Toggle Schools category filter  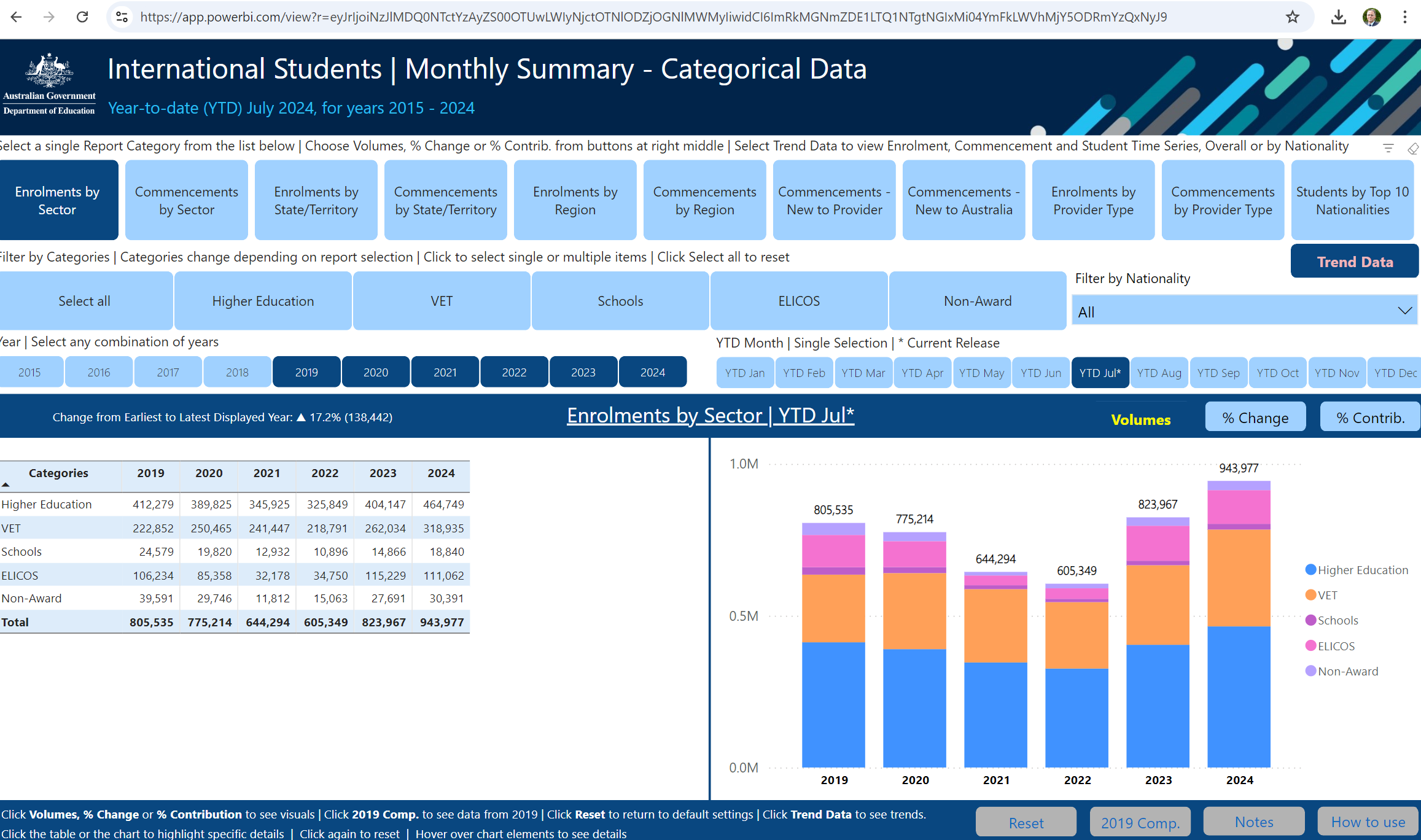pyautogui.click(x=620, y=301)
